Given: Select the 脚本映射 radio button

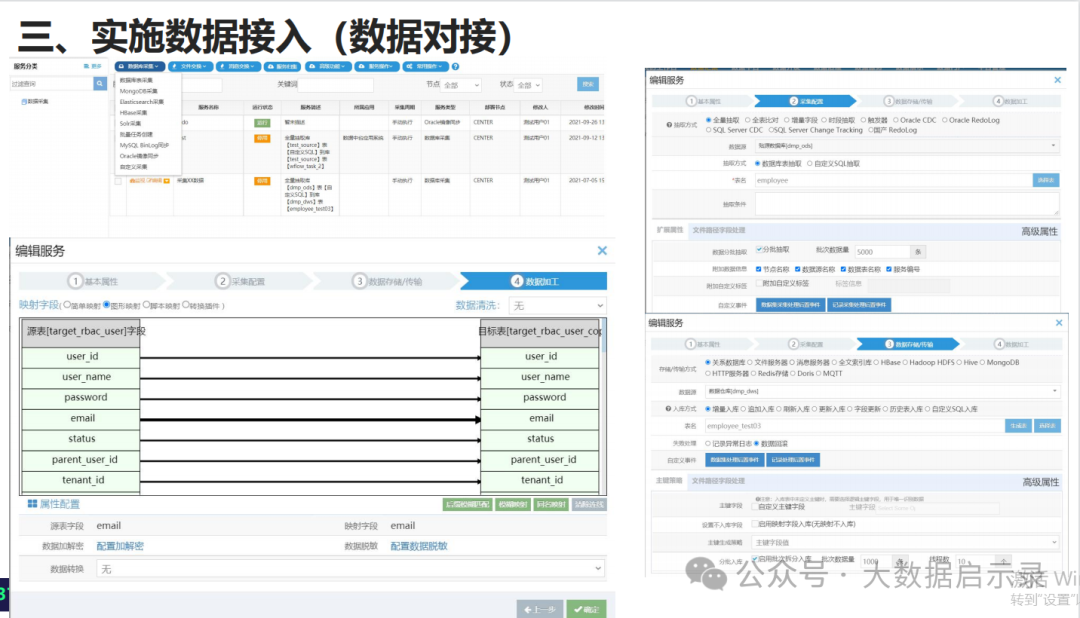Looking at the screenshot, I should pos(146,305).
